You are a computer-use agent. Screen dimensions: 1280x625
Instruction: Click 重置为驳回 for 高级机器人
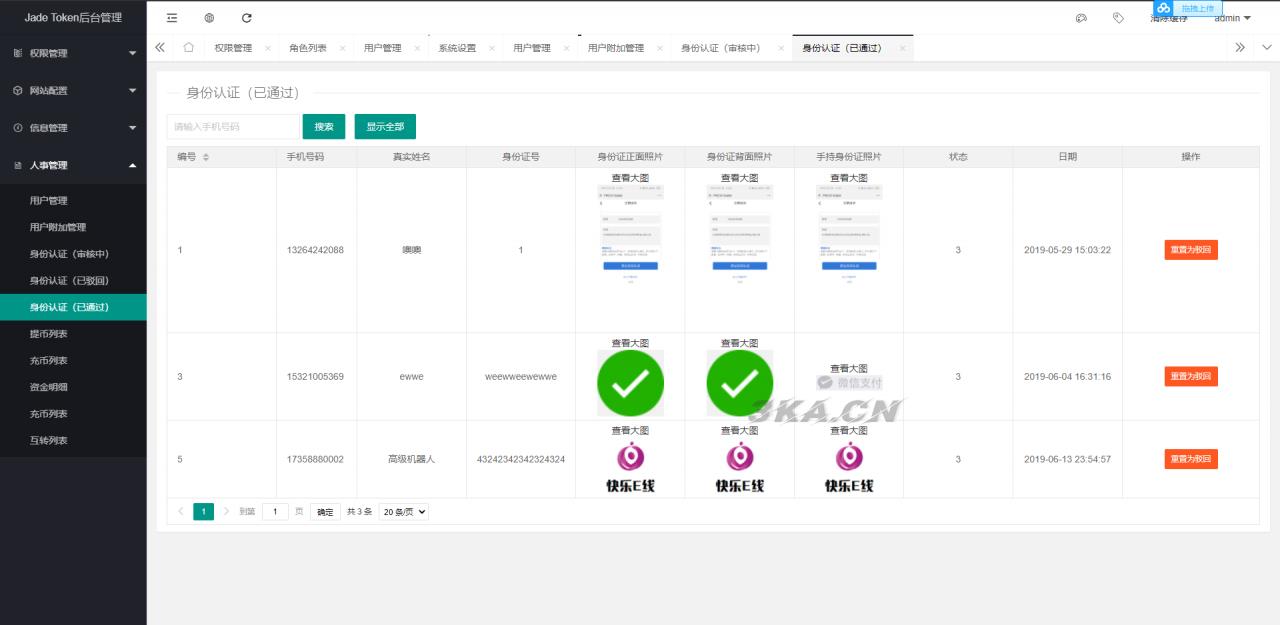[1191, 459]
